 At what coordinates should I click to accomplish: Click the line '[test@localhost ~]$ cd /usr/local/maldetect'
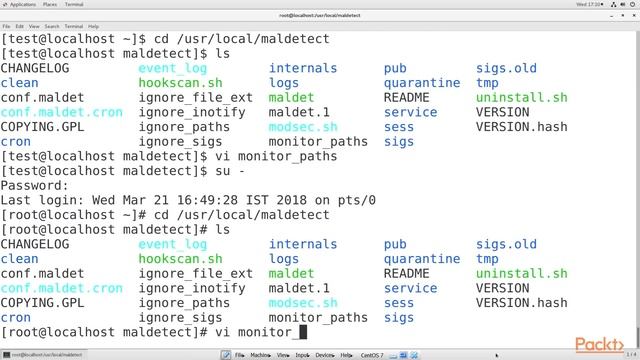click(x=165, y=39)
